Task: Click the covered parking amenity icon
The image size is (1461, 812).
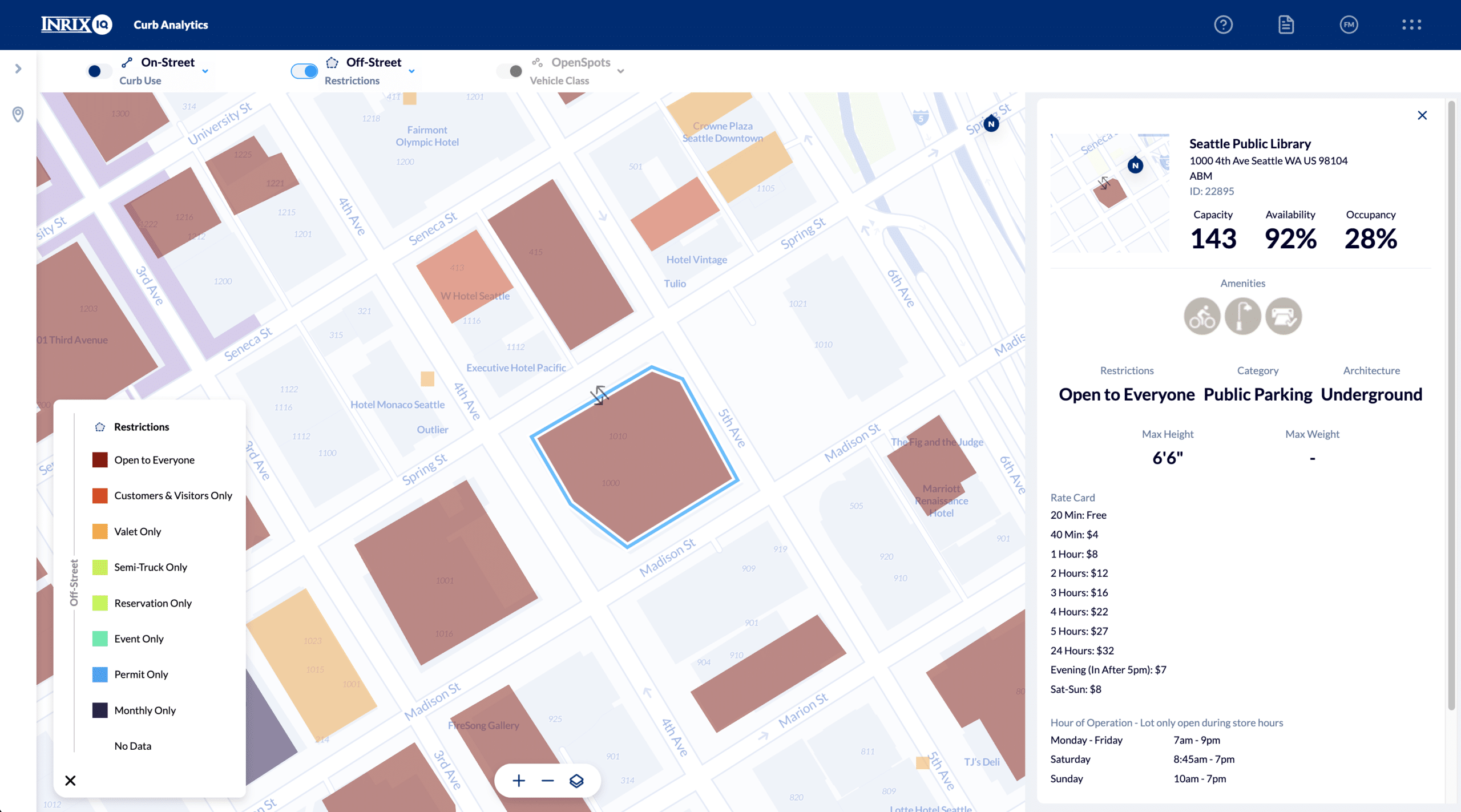Action: tap(1284, 316)
